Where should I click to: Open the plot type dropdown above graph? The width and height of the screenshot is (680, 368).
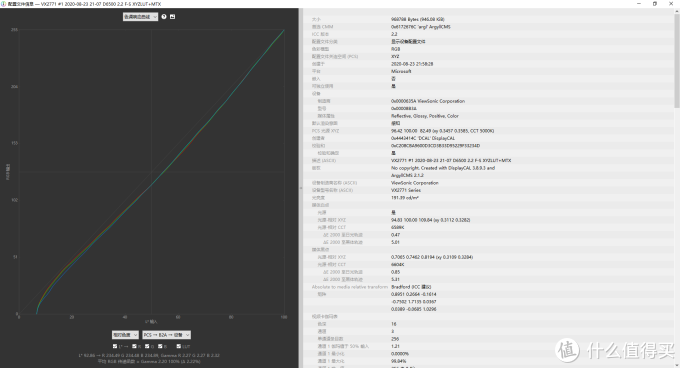coord(140,16)
